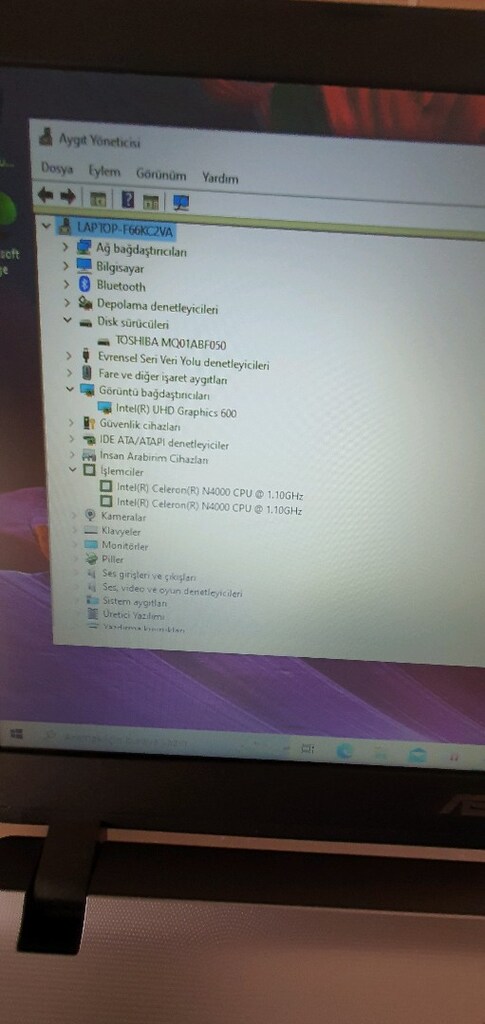
Task: Click the Bluetooth logo icon
Action: pyautogui.click(x=84, y=284)
